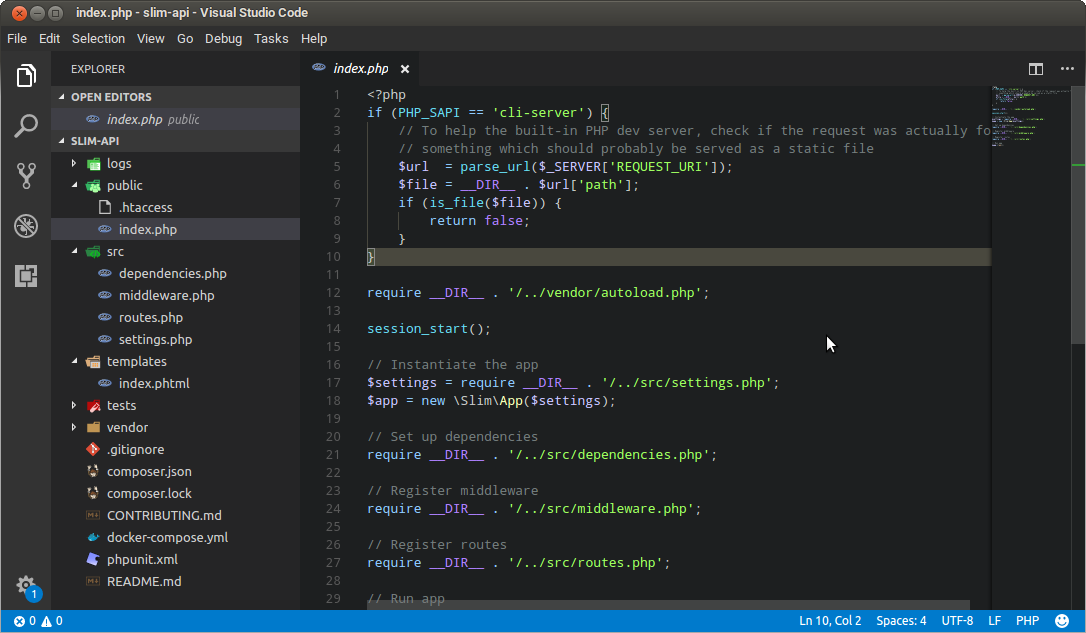Open the Source Control view
1086x633 pixels.
(x=25, y=175)
